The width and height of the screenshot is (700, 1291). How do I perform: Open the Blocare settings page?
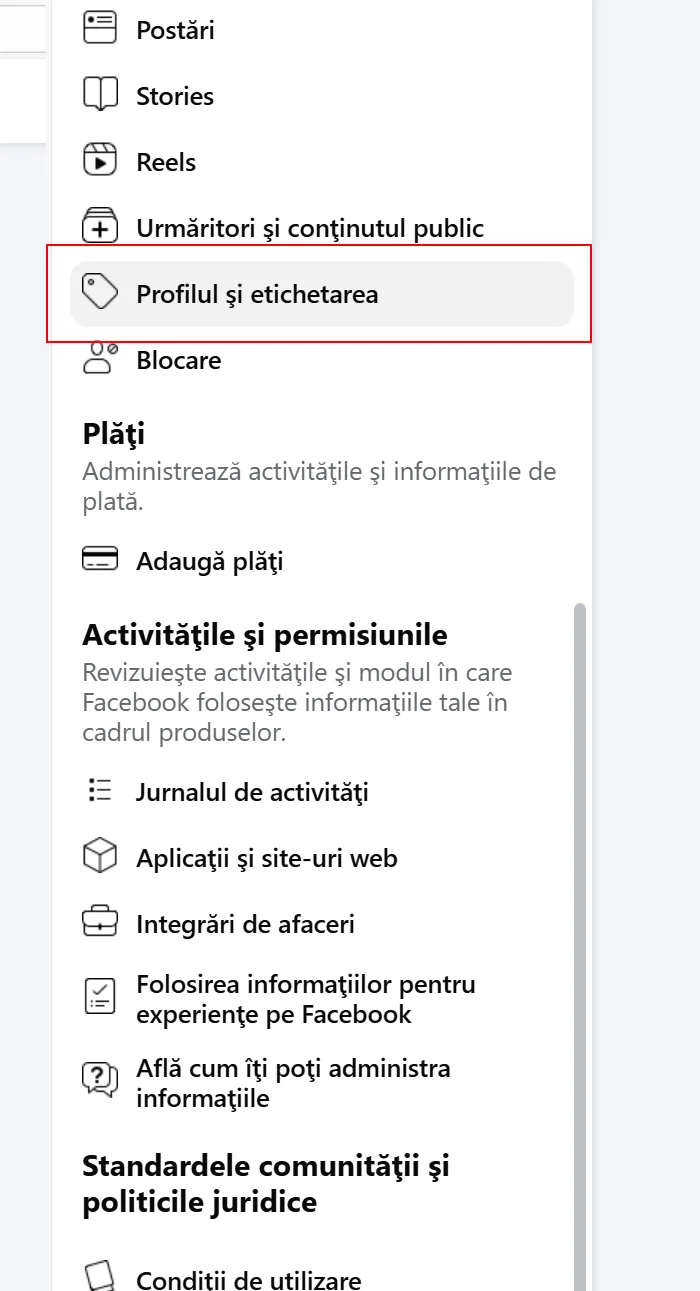coord(179,360)
